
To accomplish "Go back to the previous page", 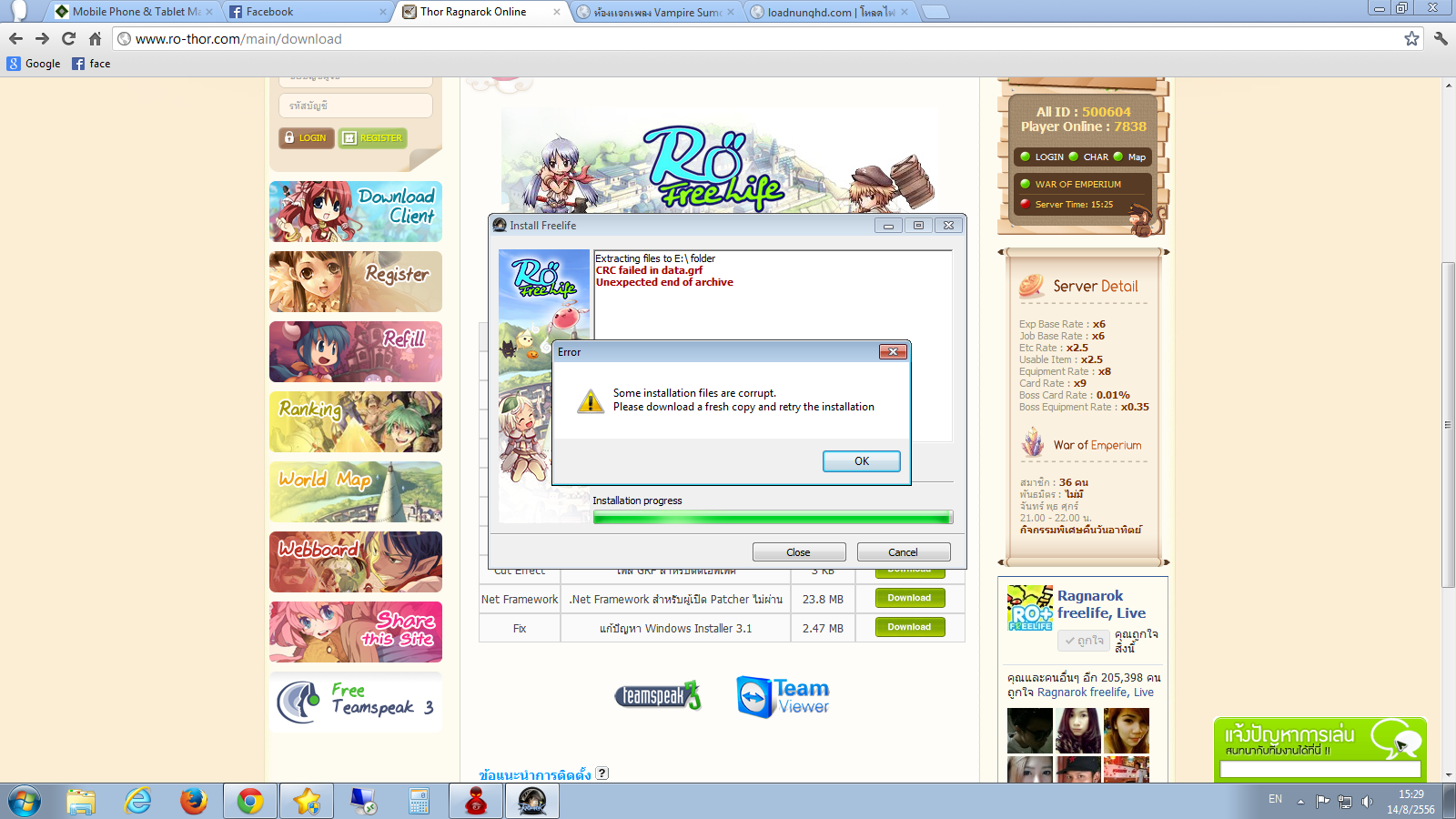I will point(15,38).
